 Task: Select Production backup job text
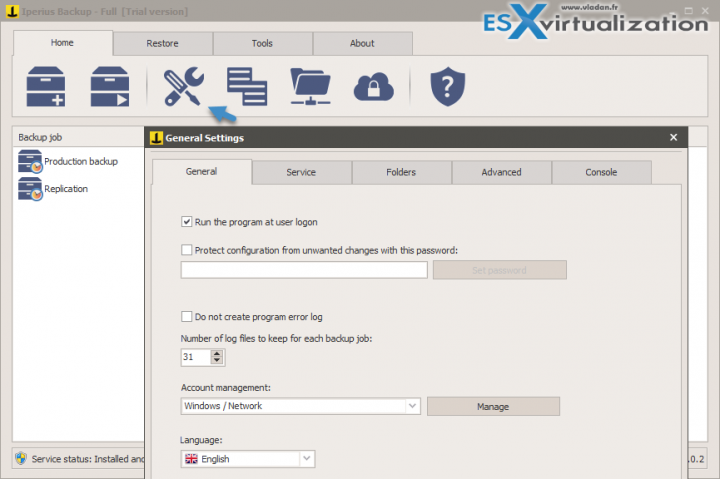click(81, 161)
